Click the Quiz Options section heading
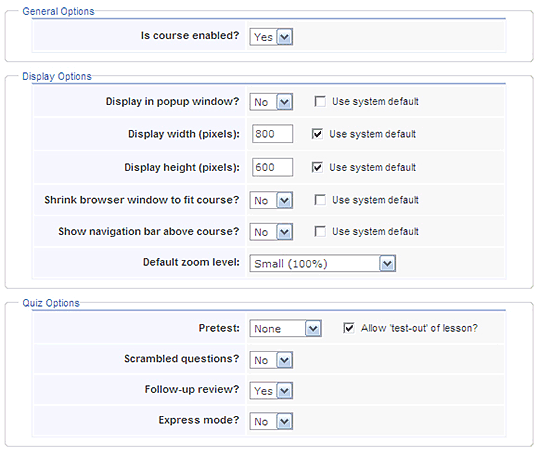Image resolution: width=540 pixels, height=456 pixels. [51, 303]
